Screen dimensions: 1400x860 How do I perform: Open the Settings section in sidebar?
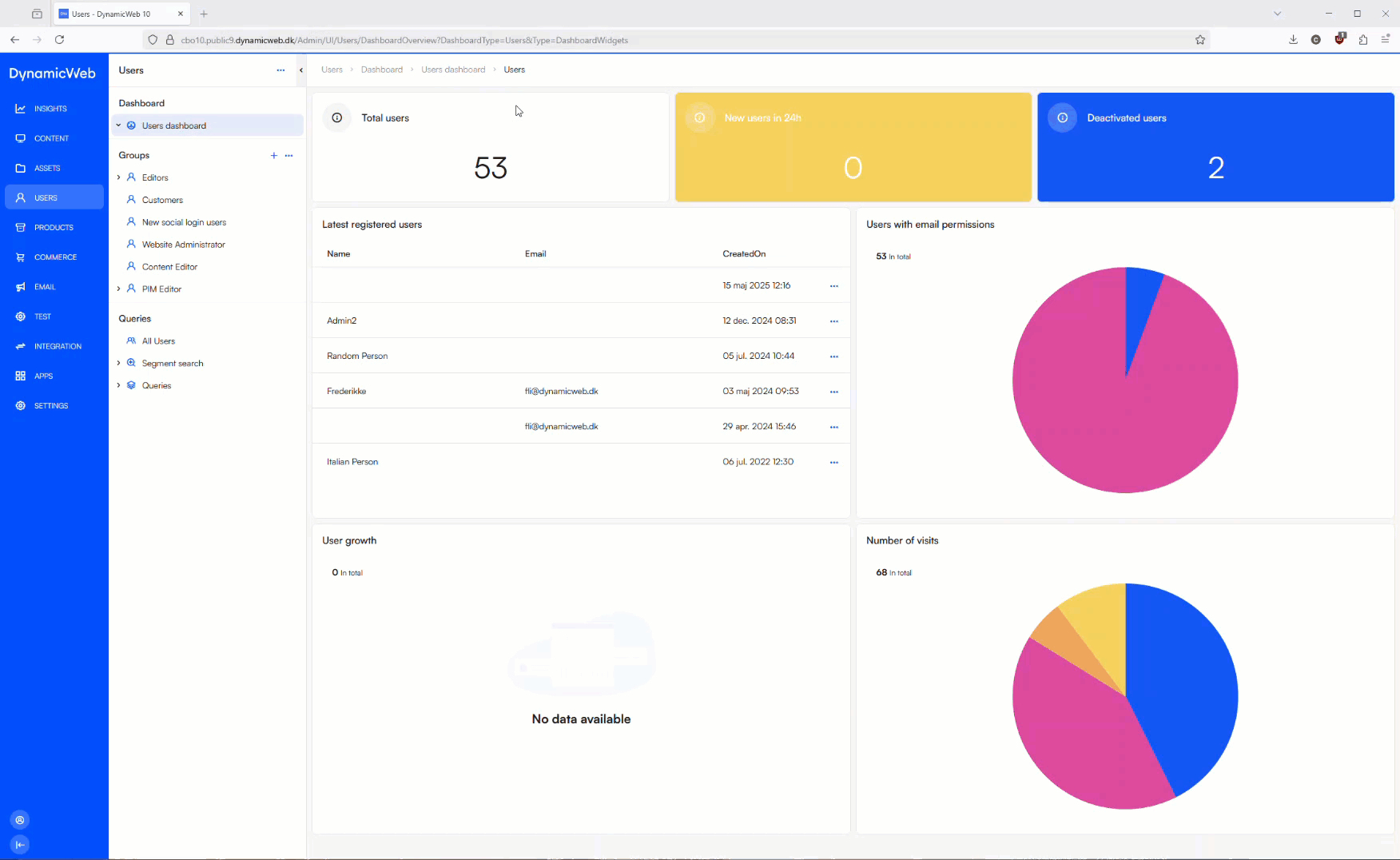(x=50, y=405)
